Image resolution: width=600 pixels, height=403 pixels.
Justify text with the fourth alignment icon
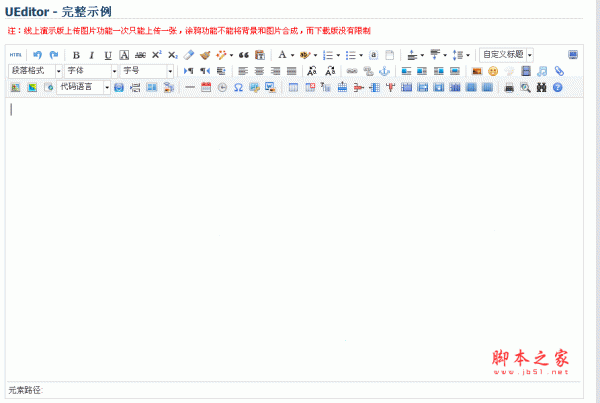pos(292,71)
